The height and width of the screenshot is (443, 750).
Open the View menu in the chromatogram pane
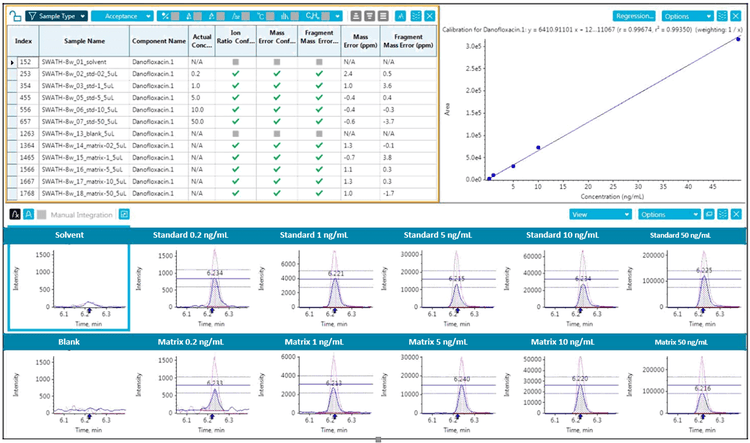pyautogui.click(x=597, y=214)
